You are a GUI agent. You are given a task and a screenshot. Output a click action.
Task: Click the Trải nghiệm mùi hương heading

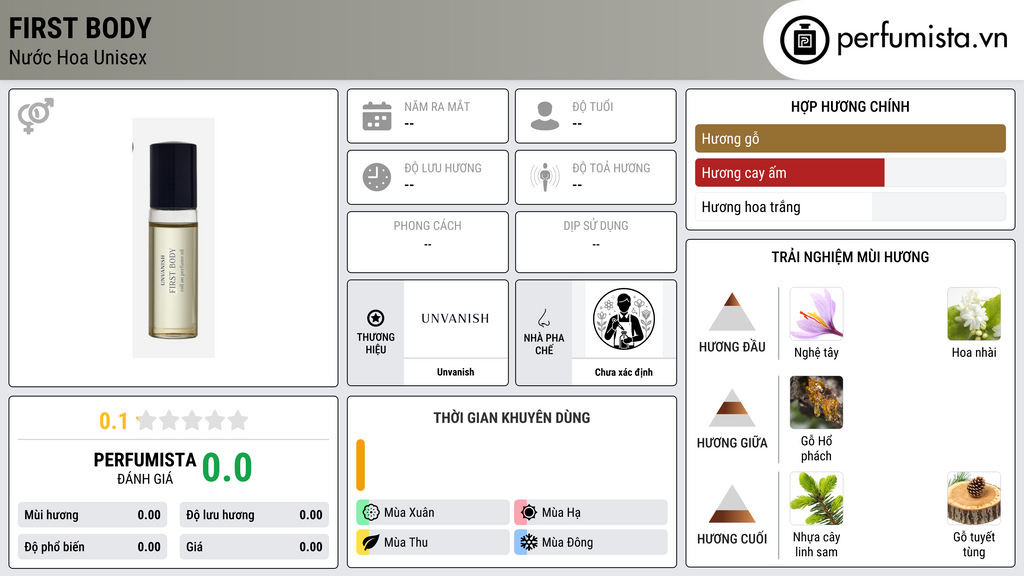850,257
